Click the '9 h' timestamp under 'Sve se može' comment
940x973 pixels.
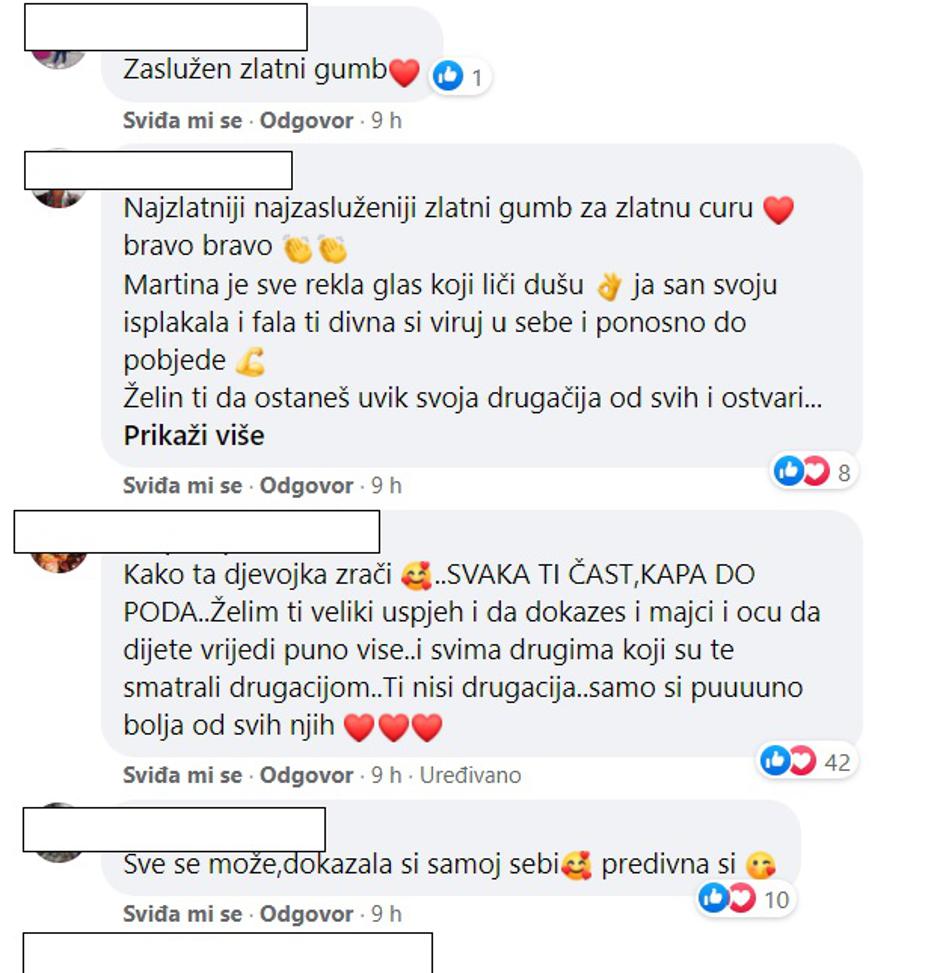(387, 914)
